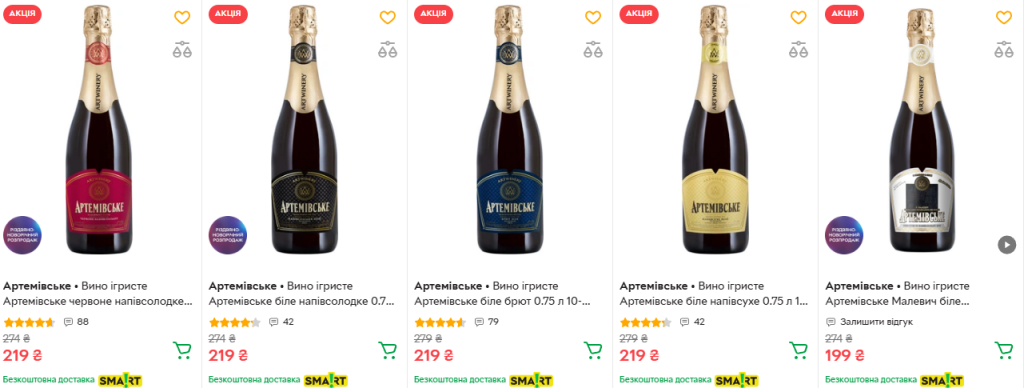
Task: Click Залишити відгук for Malevich wine
Action: point(870,322)
